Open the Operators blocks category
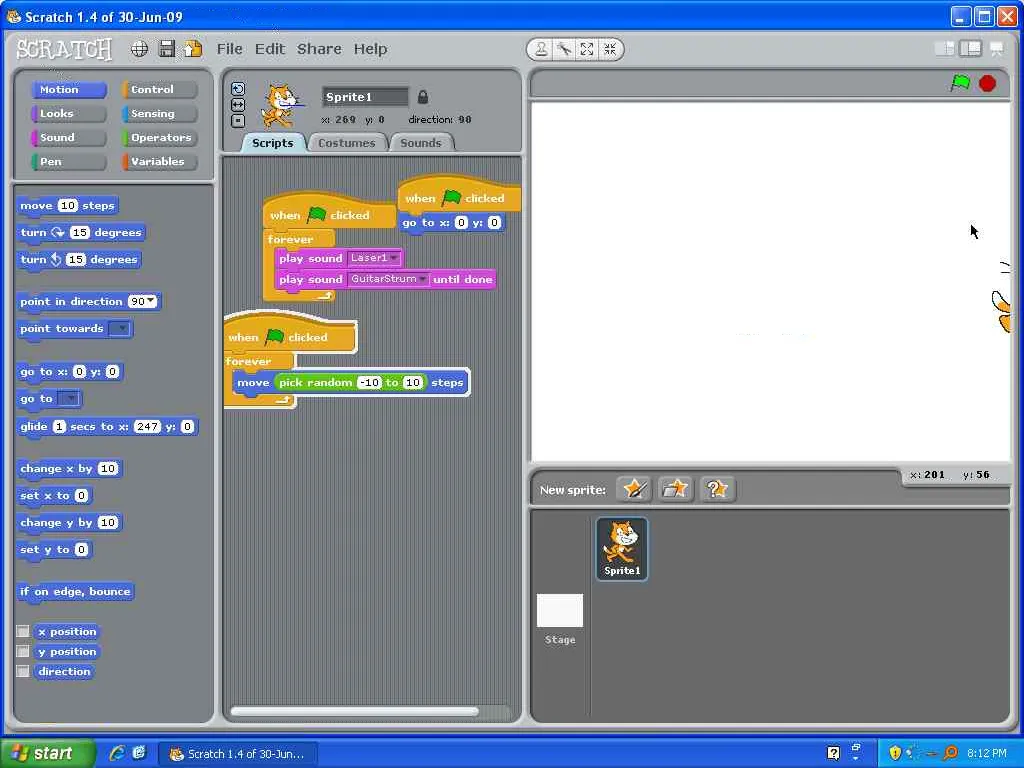This screenshot has width=1024, height=768. [159, 138]
